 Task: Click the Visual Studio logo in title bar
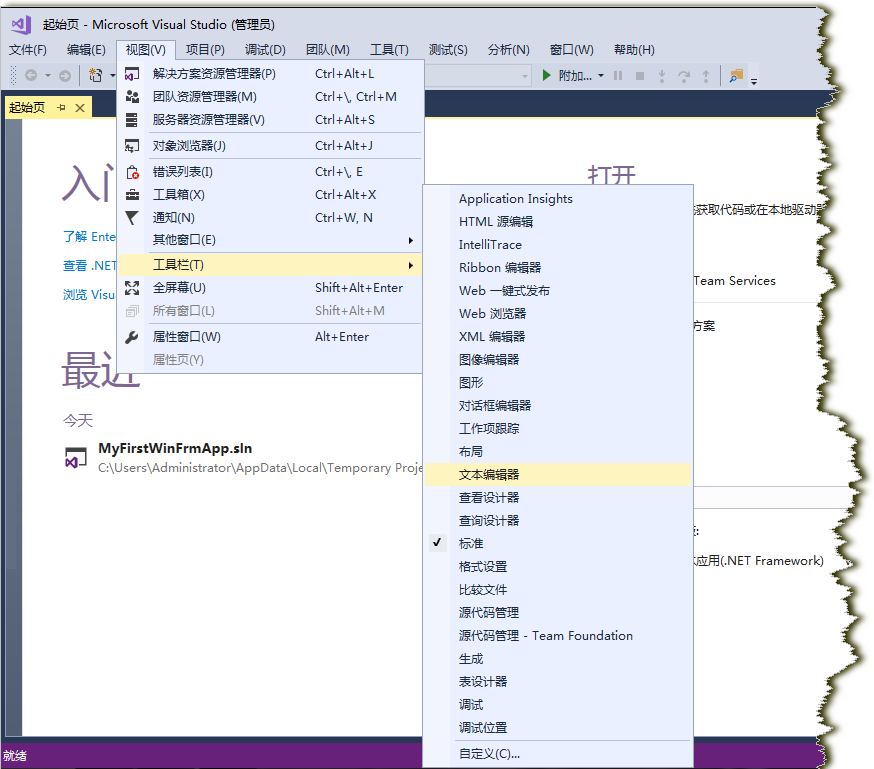pyautogui.click(x=21, y=25)
